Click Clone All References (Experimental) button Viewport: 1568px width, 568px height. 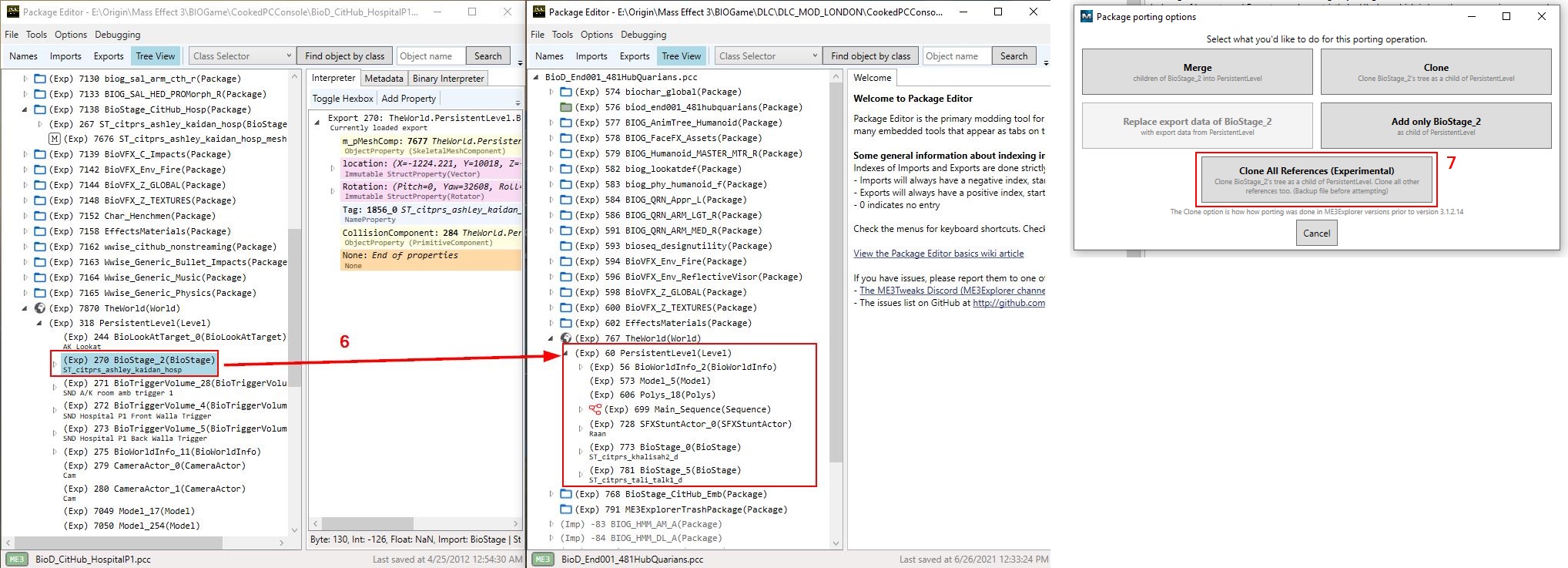click(1316, 181)
